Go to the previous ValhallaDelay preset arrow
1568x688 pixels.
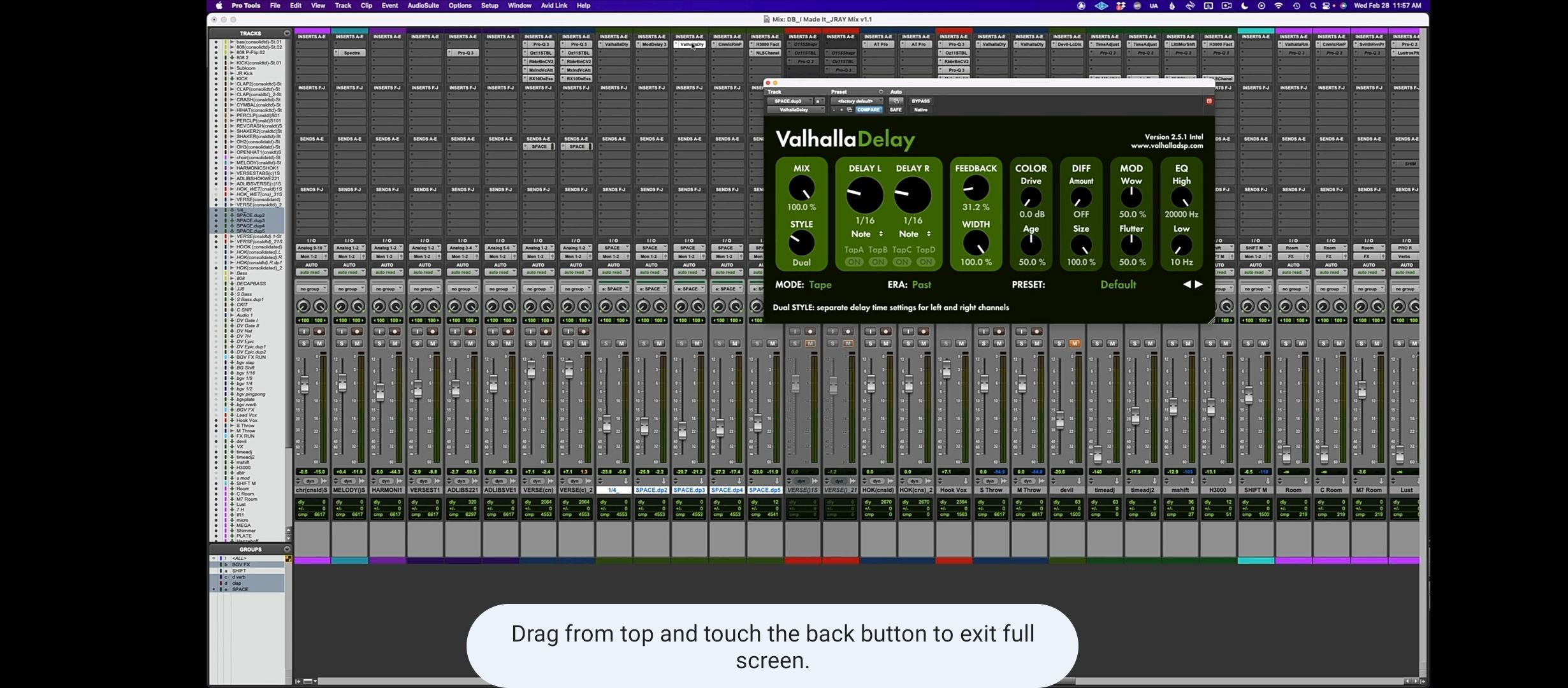(x=1187, y=285)
